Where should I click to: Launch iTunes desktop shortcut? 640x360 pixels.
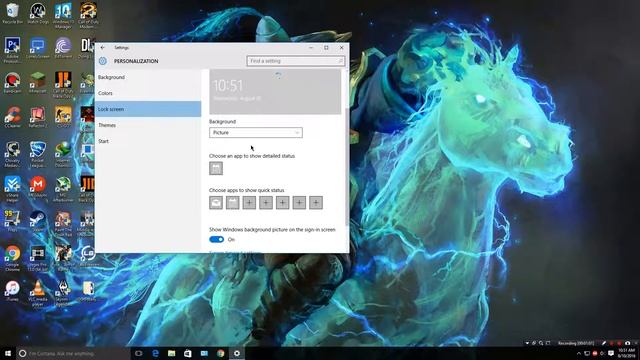(12, 291)
